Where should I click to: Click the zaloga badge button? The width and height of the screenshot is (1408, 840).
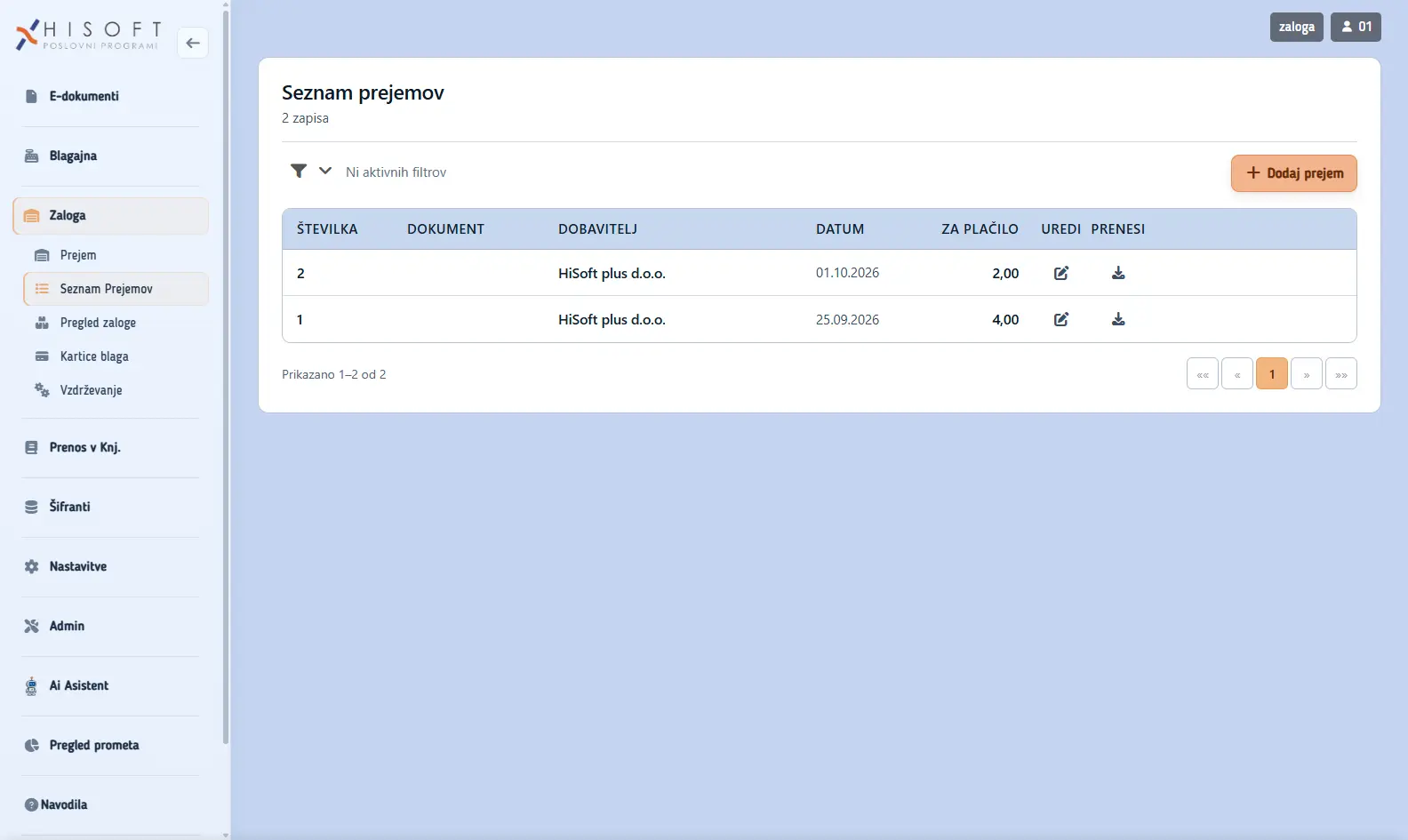pyautogui.click(x=1297, y=27)
